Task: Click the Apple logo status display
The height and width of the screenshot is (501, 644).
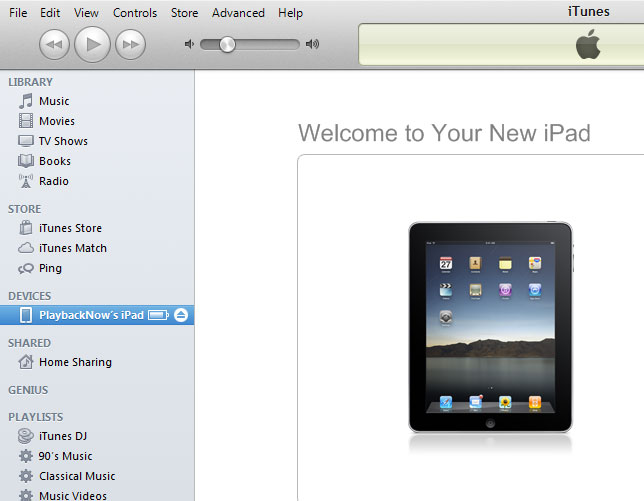Action: pyautogui.click(x=588, y=44)
